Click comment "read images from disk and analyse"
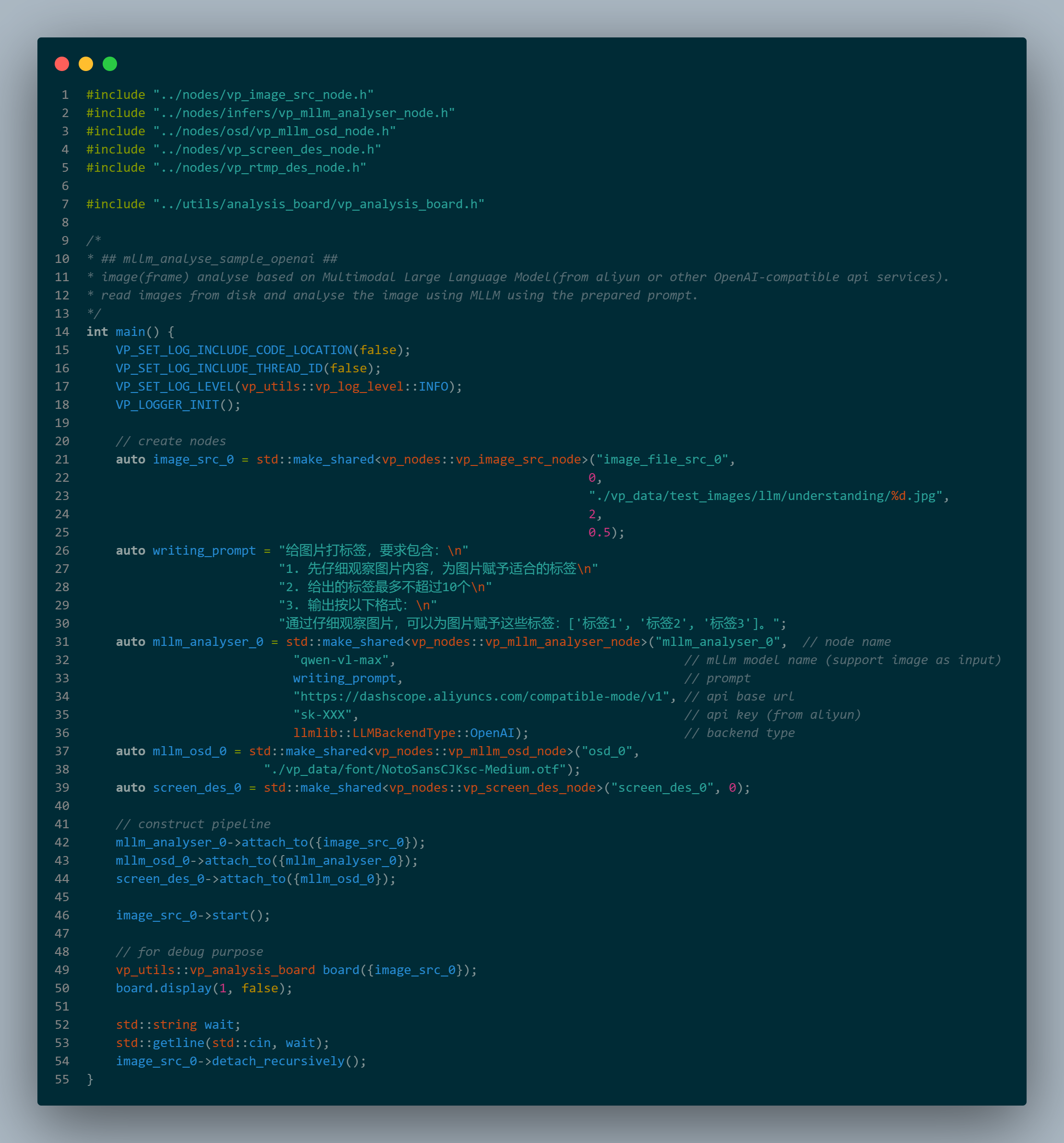 tap(399, 296)
